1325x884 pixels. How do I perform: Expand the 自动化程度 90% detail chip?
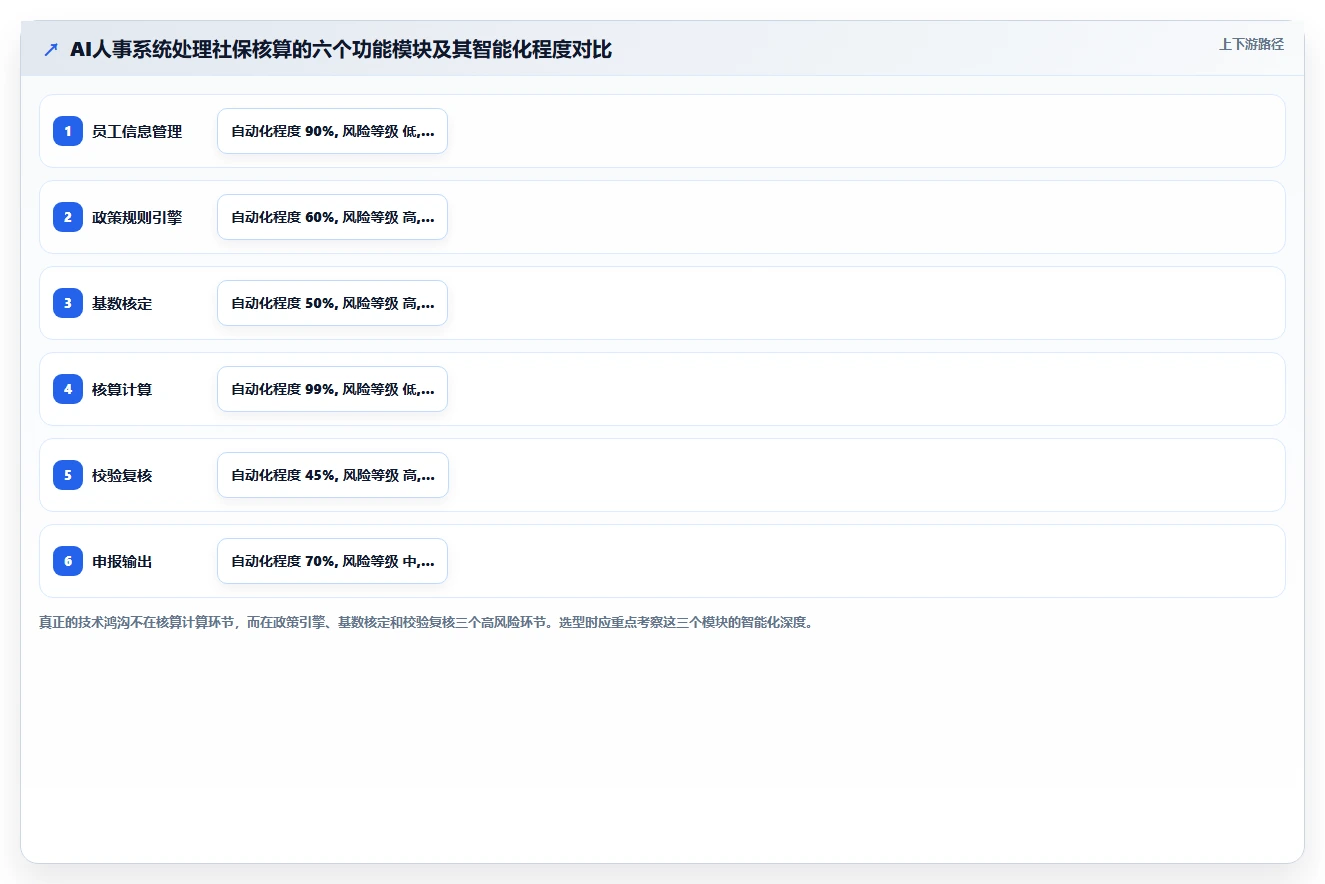tap(332, 131)
